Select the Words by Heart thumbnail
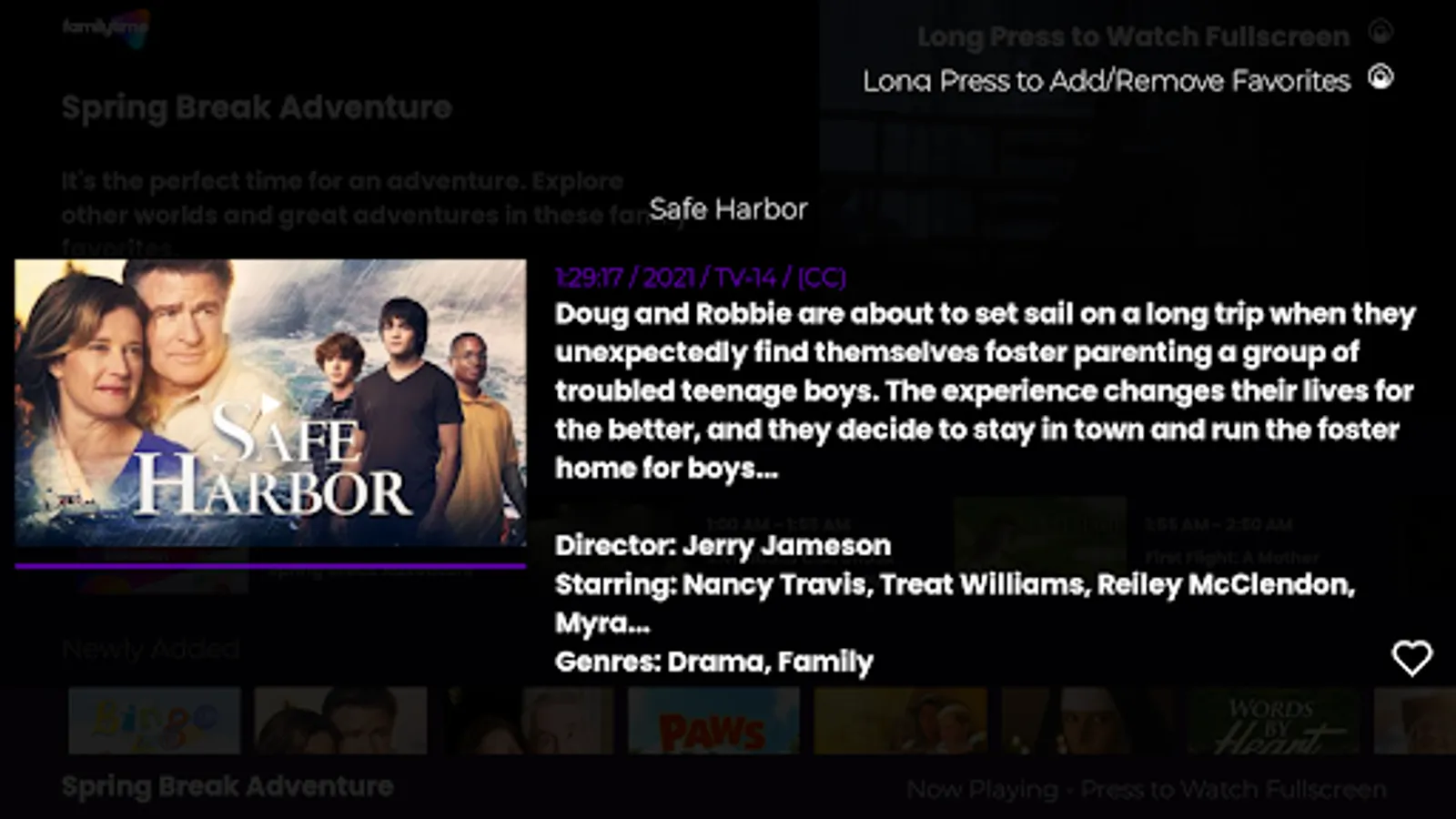 click(1274, 721)
